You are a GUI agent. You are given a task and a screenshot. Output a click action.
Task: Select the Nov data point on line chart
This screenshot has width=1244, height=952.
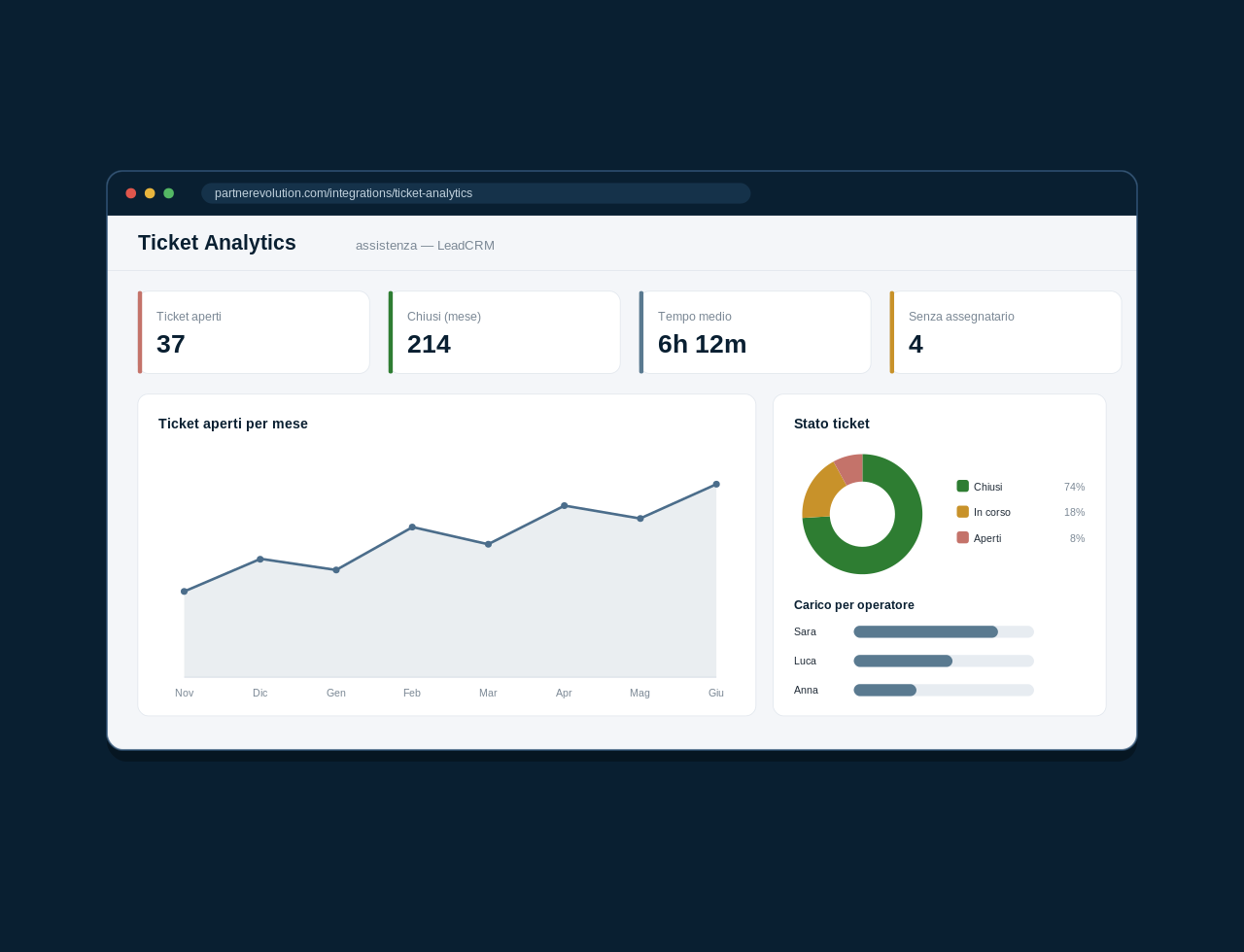pos(185,592)
